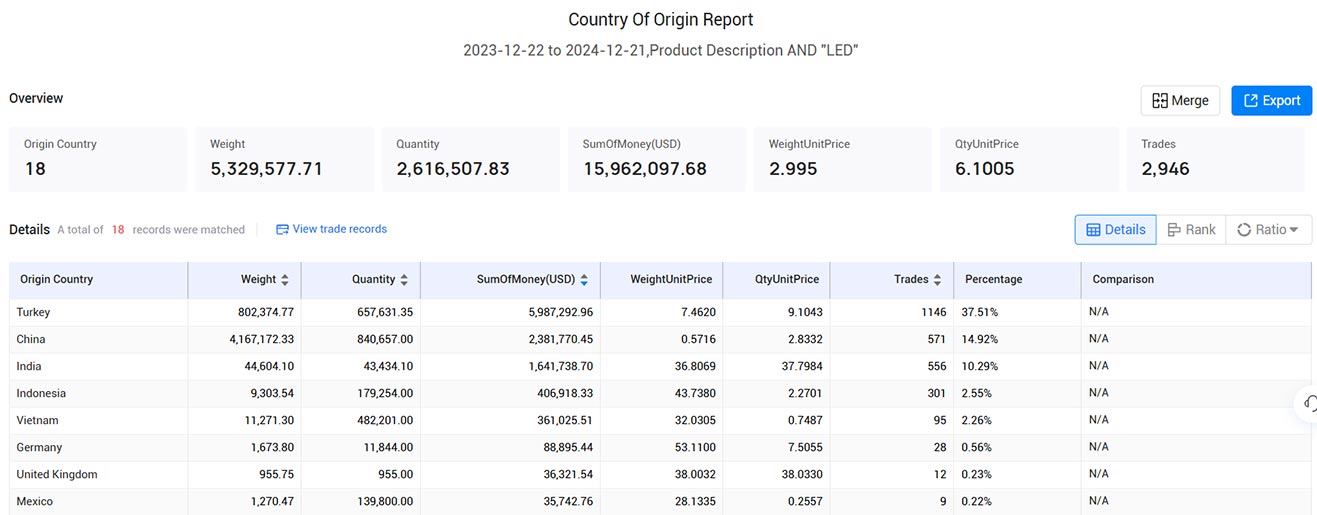Select the Turkey row

click(x=660, y=312)
